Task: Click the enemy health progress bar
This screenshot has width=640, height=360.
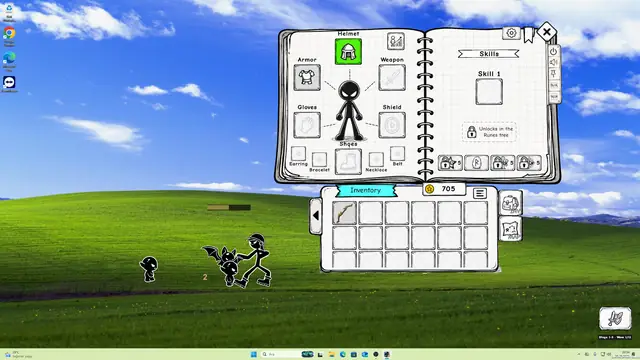Action: tap(229, 208)
